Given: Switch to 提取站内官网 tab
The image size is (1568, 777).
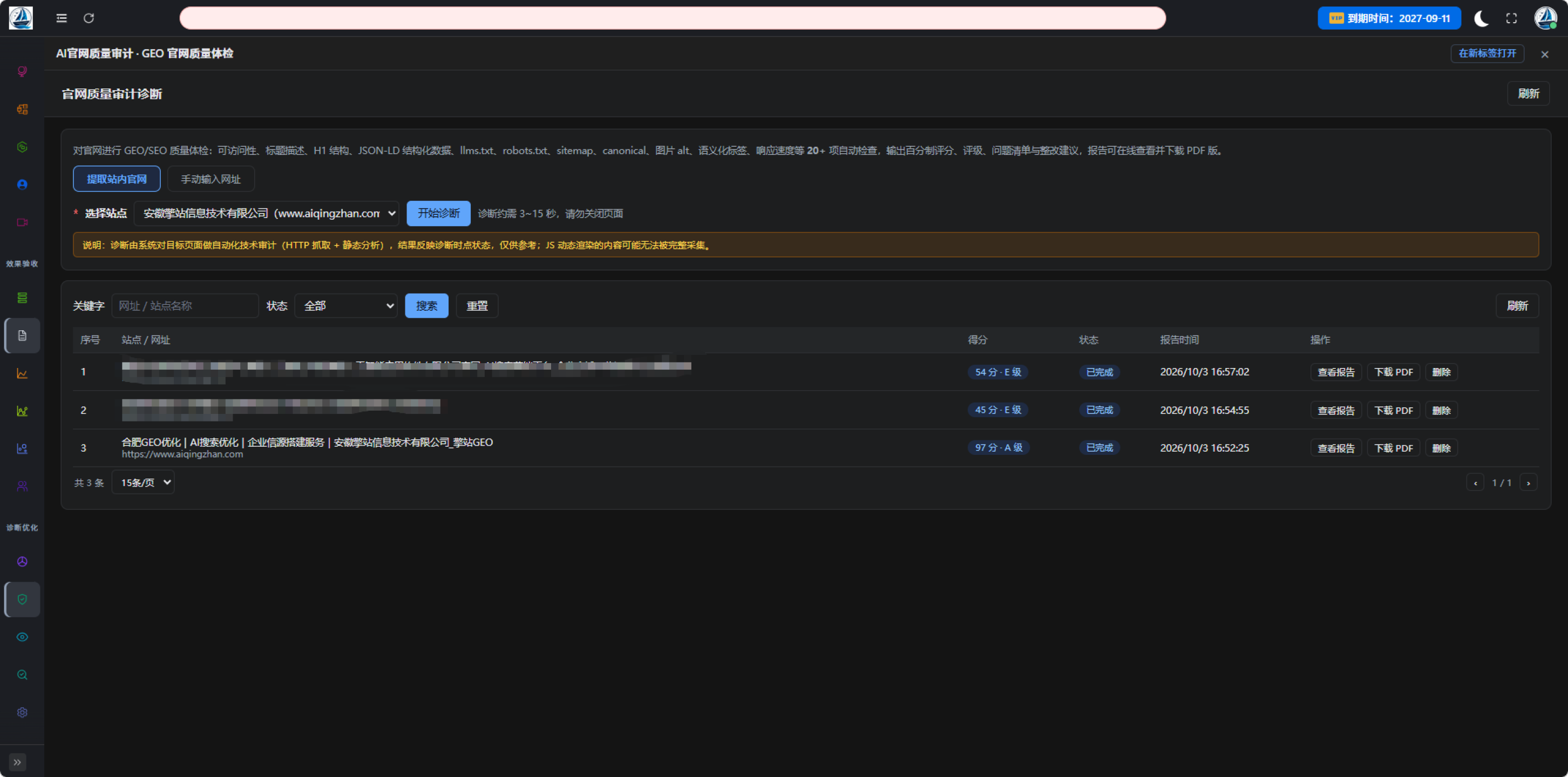Looking at the screenshot, I should pos(117,179).
